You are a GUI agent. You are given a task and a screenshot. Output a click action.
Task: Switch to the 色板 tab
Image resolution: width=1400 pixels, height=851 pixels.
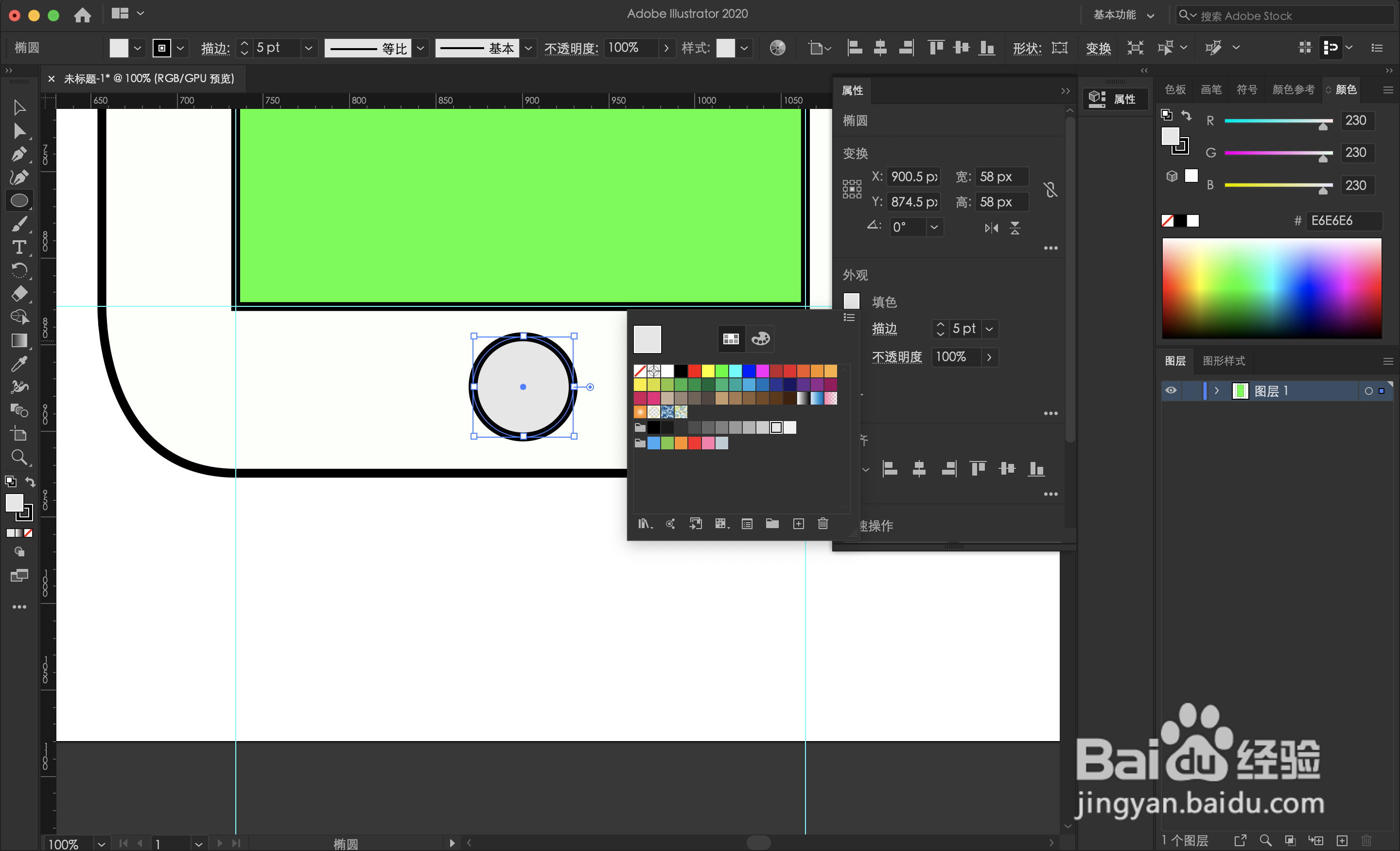[1175, 89]
